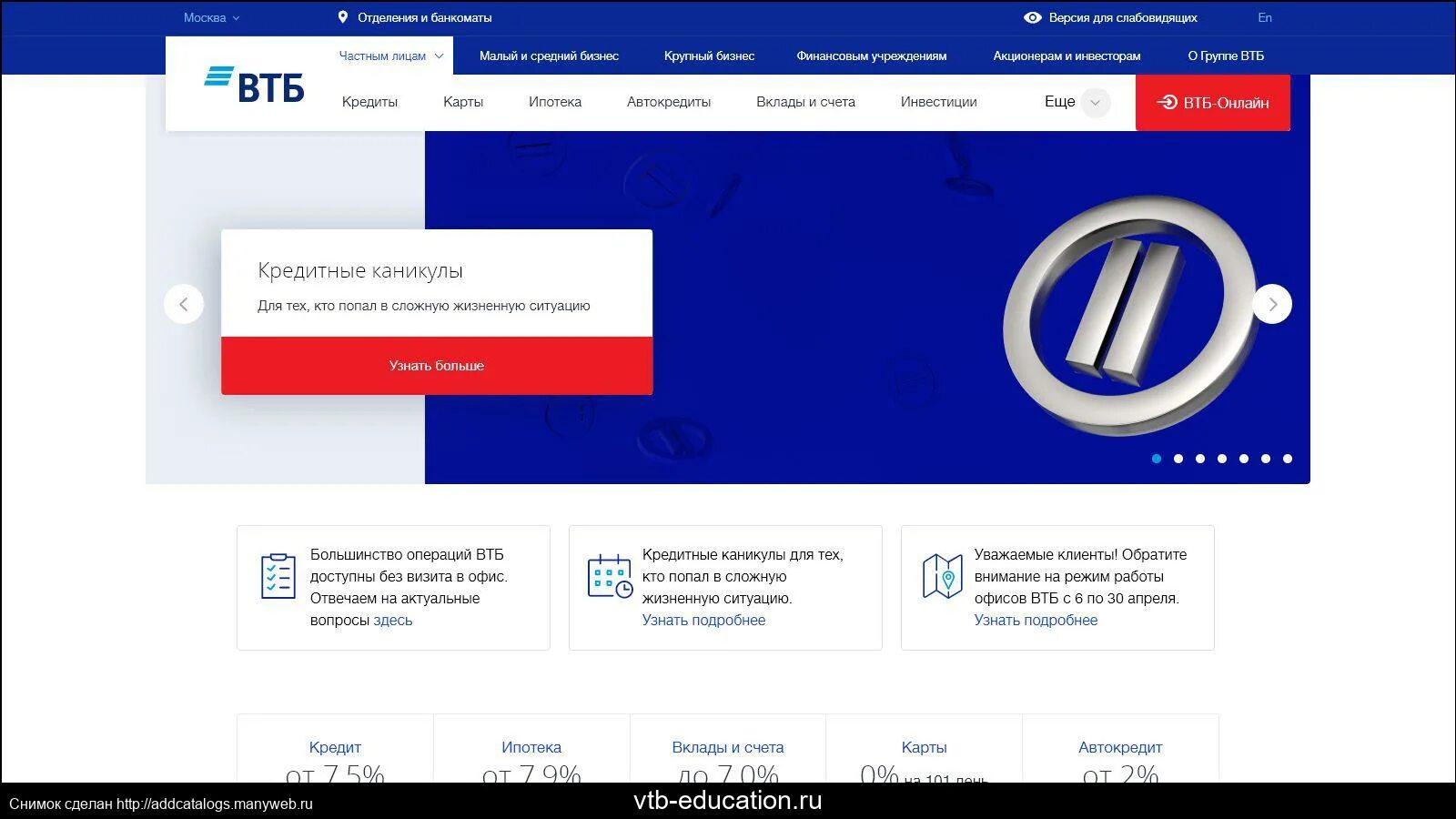Expand the Еще menu chevron

pyautogui.click(x=1096, y=103)
